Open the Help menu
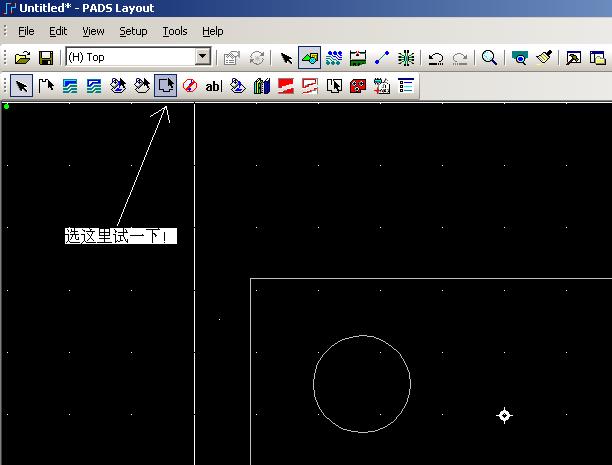Screen dimensions: 612x465 [x=213, y=31]
